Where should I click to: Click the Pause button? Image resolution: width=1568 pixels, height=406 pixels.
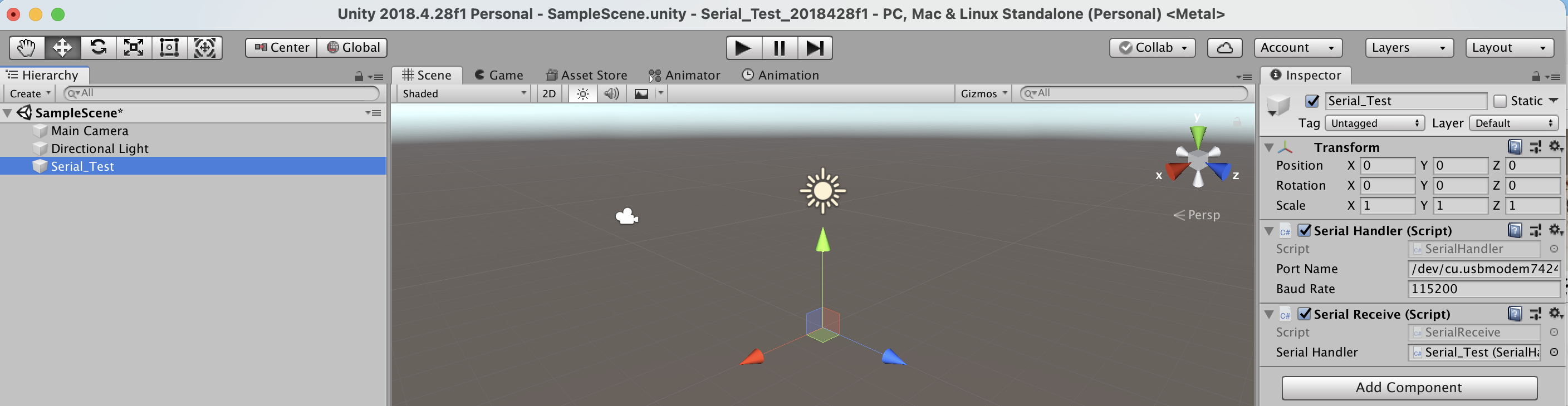click(x=779, y=48)
